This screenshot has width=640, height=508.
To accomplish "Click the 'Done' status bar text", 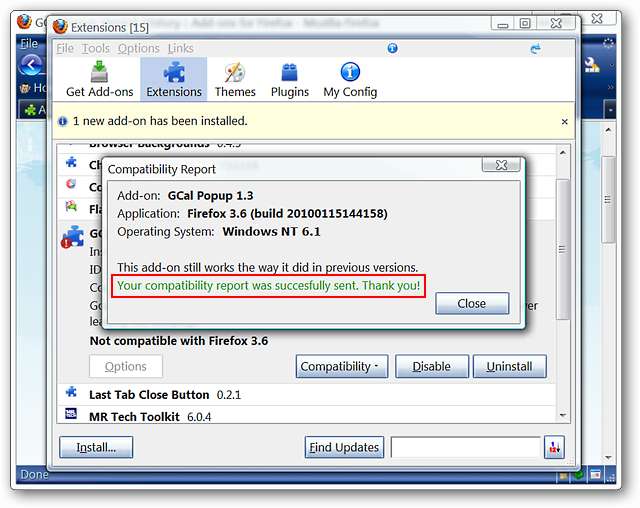I will [34, 474].
